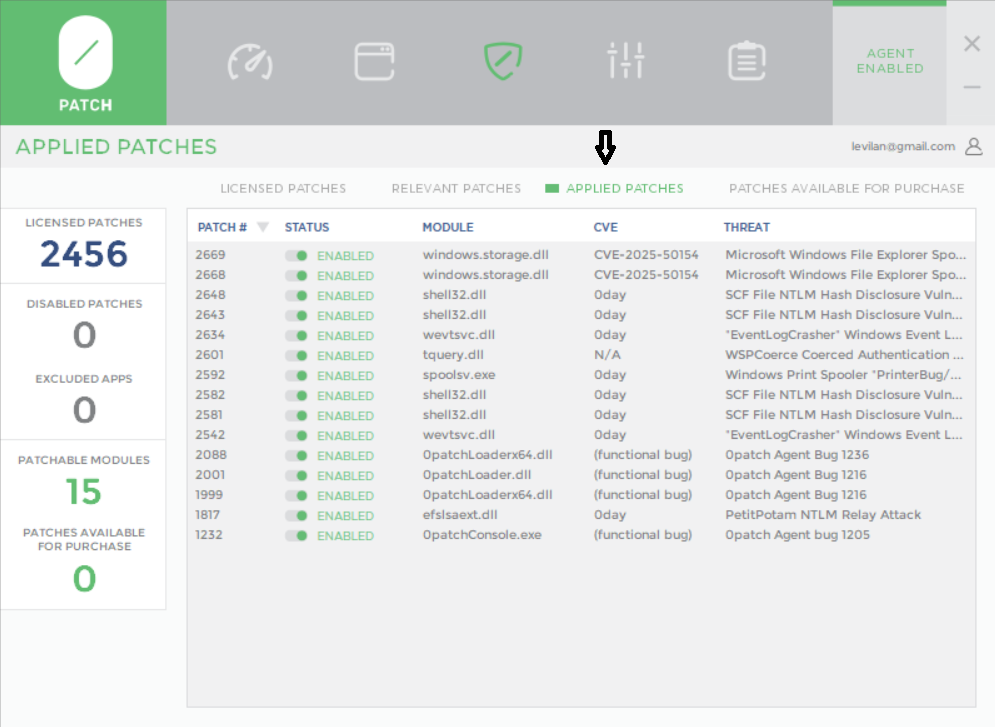995x727 pixels.
Task: Disable patch 1999 with its switch
Action: coord(296,495)
